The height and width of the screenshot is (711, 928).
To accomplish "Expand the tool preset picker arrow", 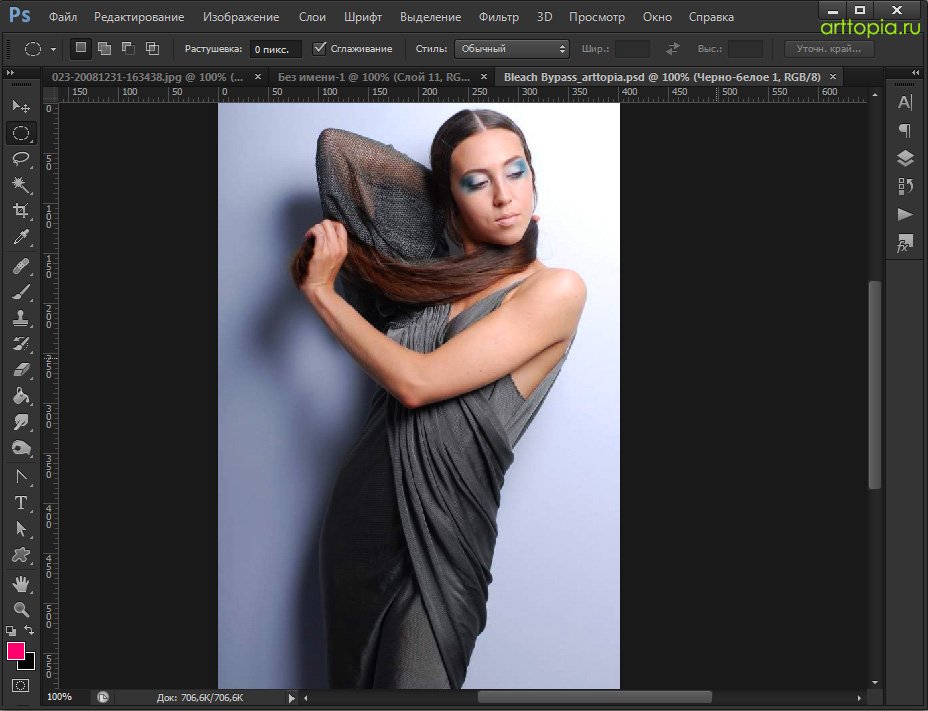I will pos(53,48).
